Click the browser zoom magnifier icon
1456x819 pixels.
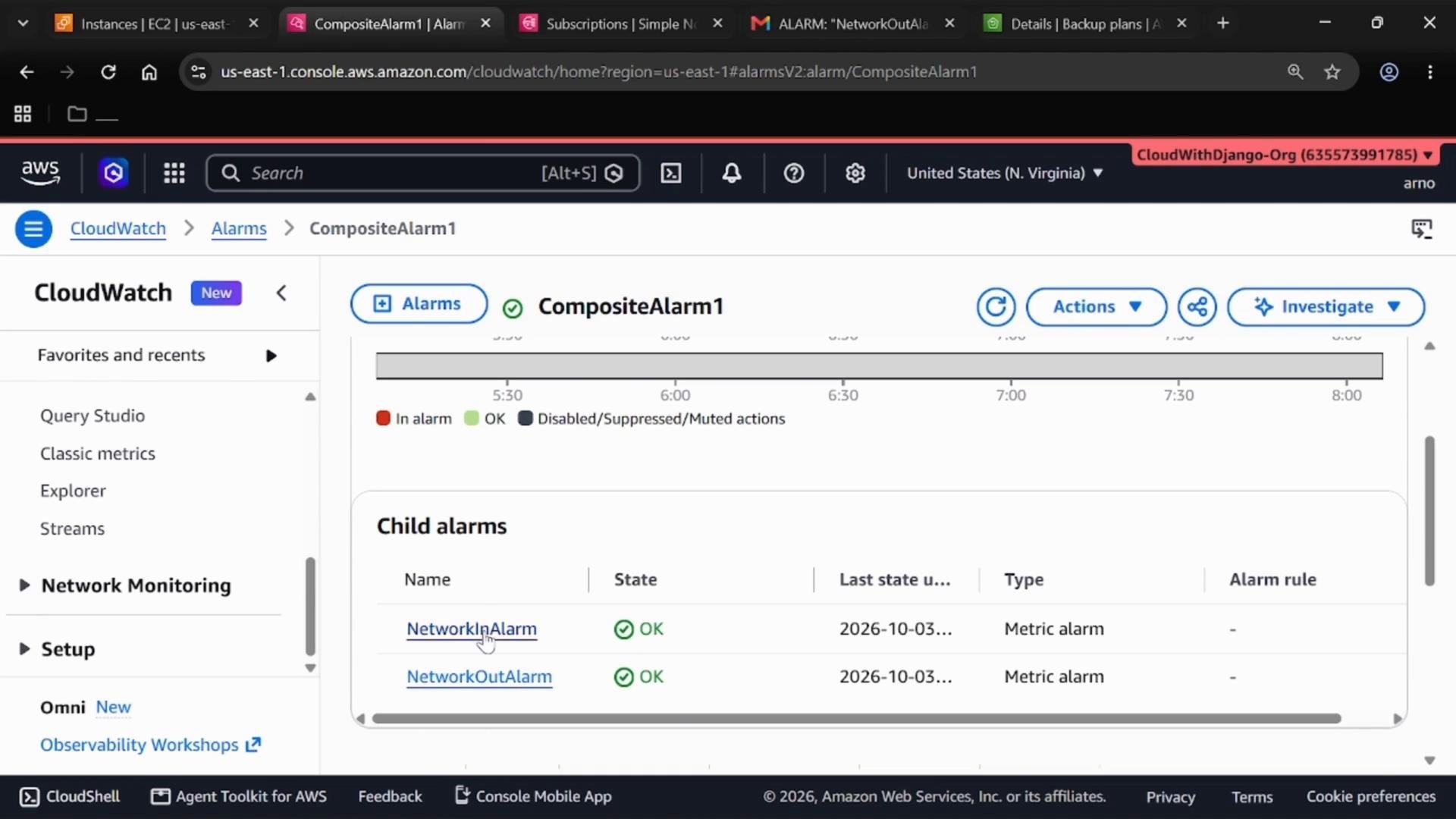click(1295, 72)
